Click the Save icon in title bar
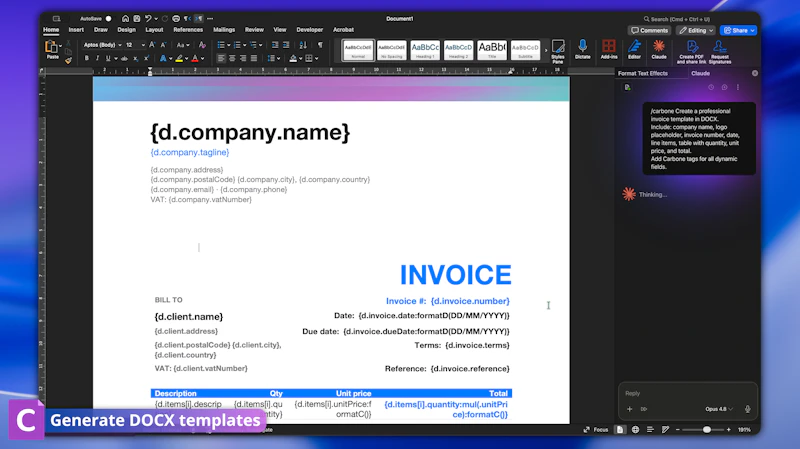The width and height of the screenshot is (800, 449). [137, 18]
